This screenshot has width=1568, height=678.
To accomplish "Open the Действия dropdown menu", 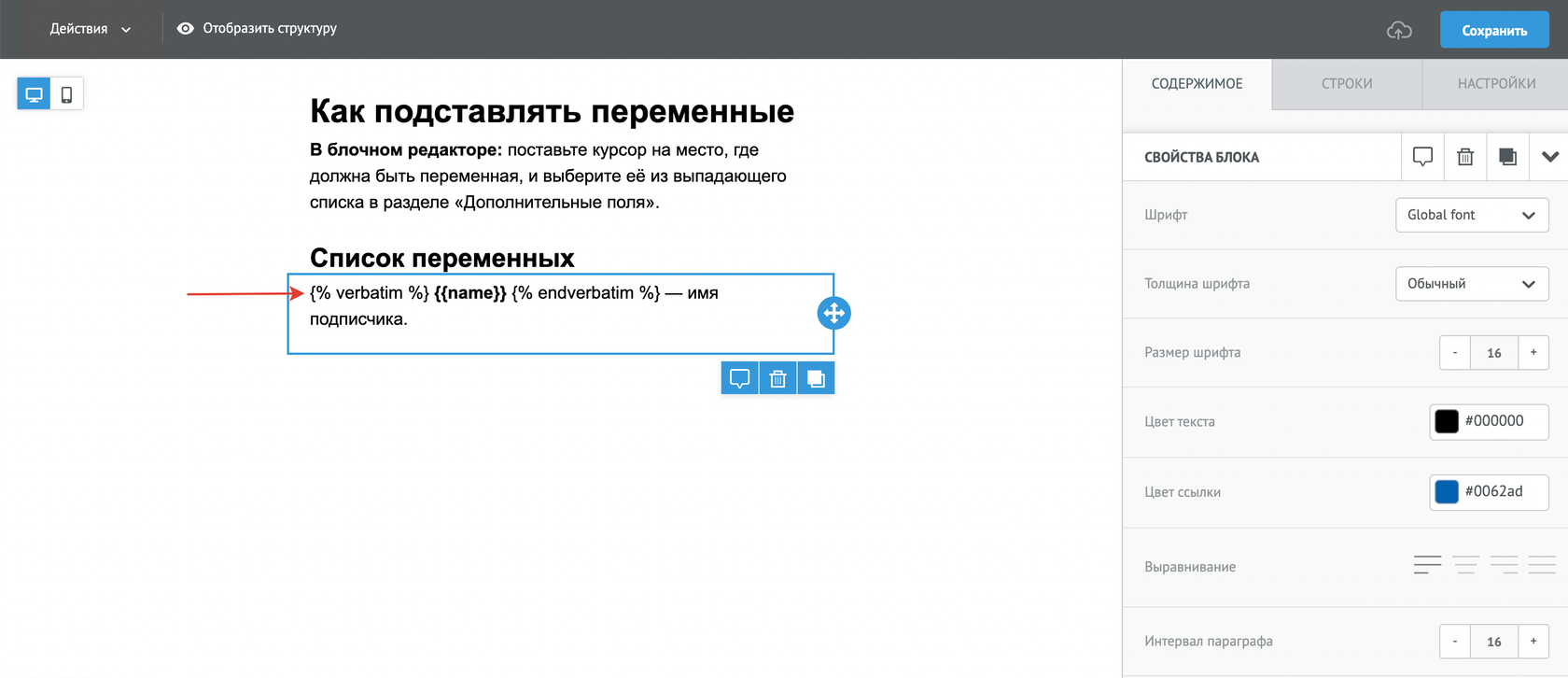I will coord(90,29).
